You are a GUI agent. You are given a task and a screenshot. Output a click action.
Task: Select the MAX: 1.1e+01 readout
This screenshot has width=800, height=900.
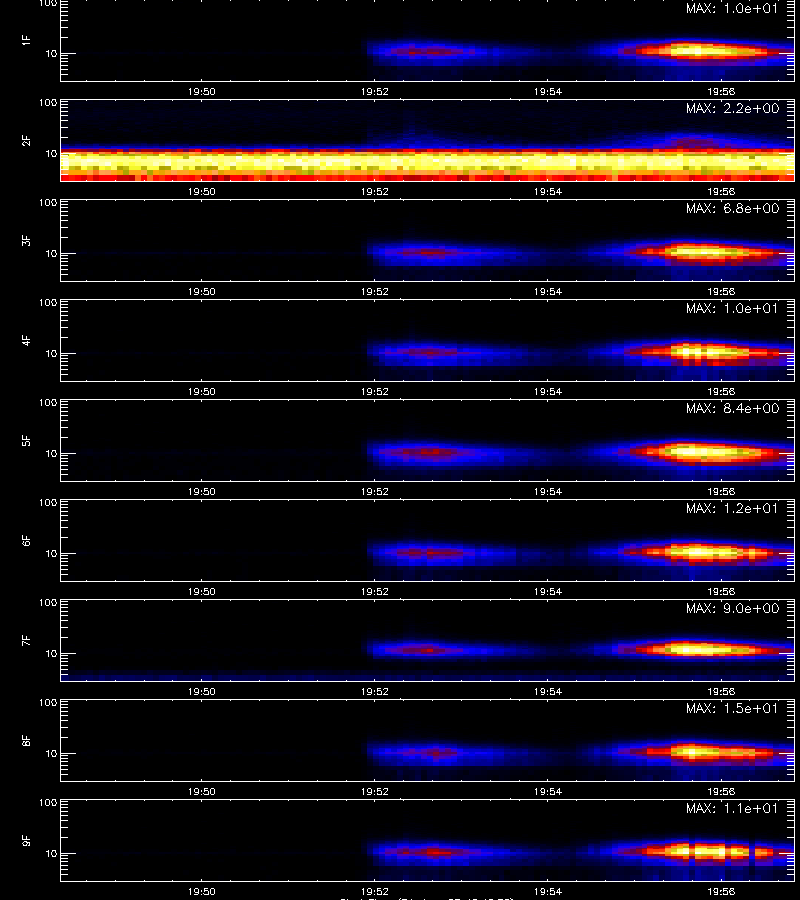pyautogui.click(x=732, y=808)
